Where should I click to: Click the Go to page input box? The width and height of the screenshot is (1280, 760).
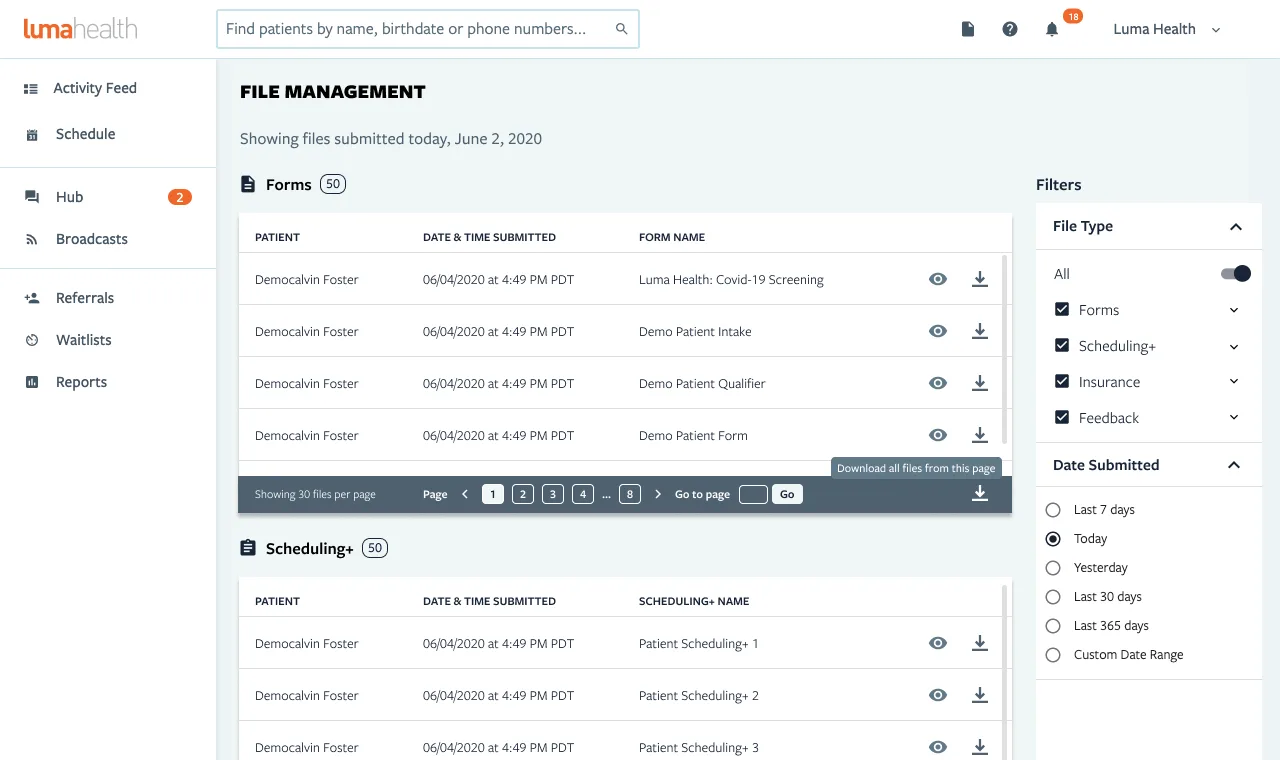pyautogui.click(x=753, y=494)
